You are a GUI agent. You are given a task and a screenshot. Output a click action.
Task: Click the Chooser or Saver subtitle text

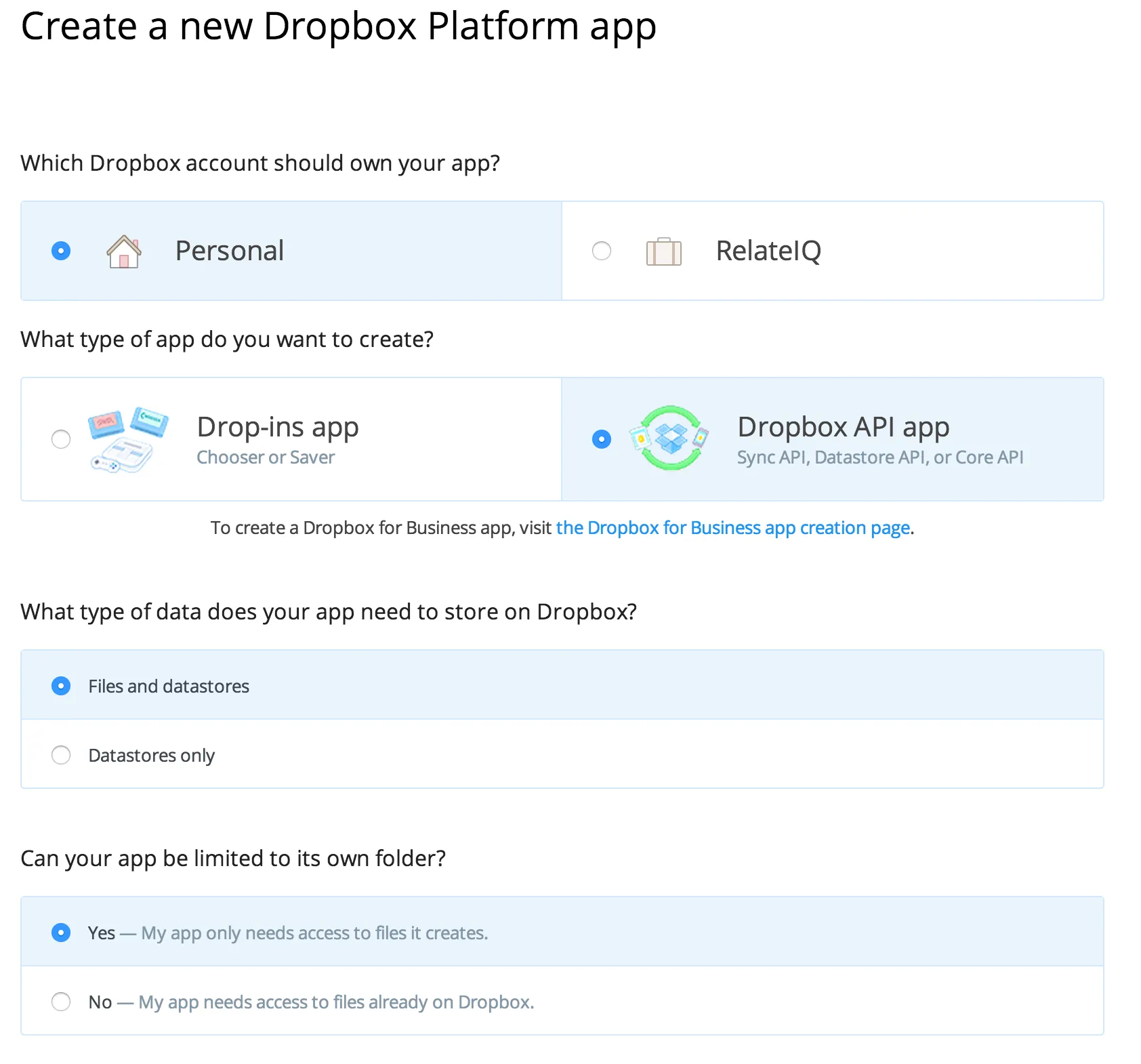point(265,457)
